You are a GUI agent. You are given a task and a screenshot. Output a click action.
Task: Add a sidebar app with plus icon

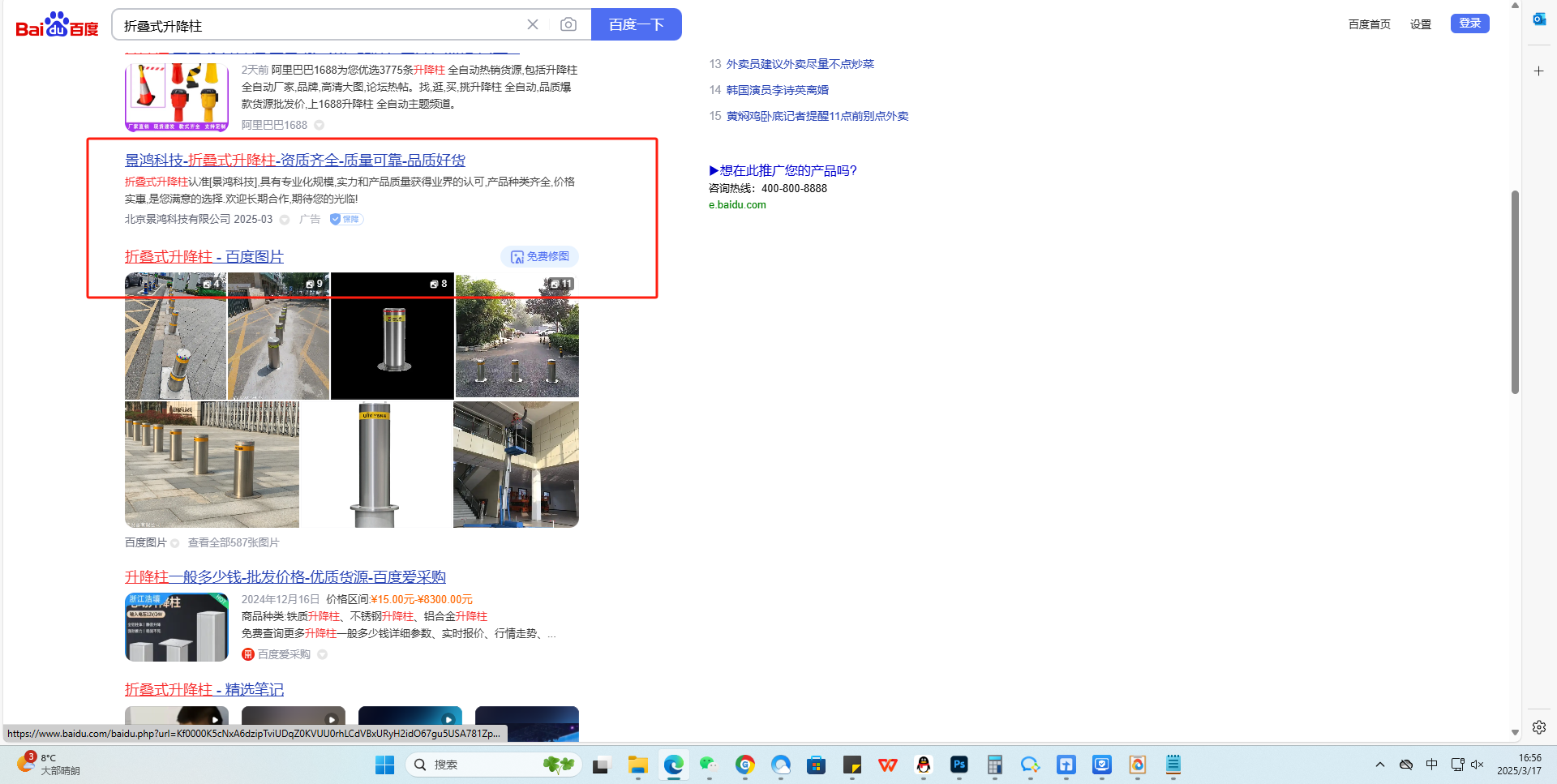pyautogui.click(x=1538, y=71)
